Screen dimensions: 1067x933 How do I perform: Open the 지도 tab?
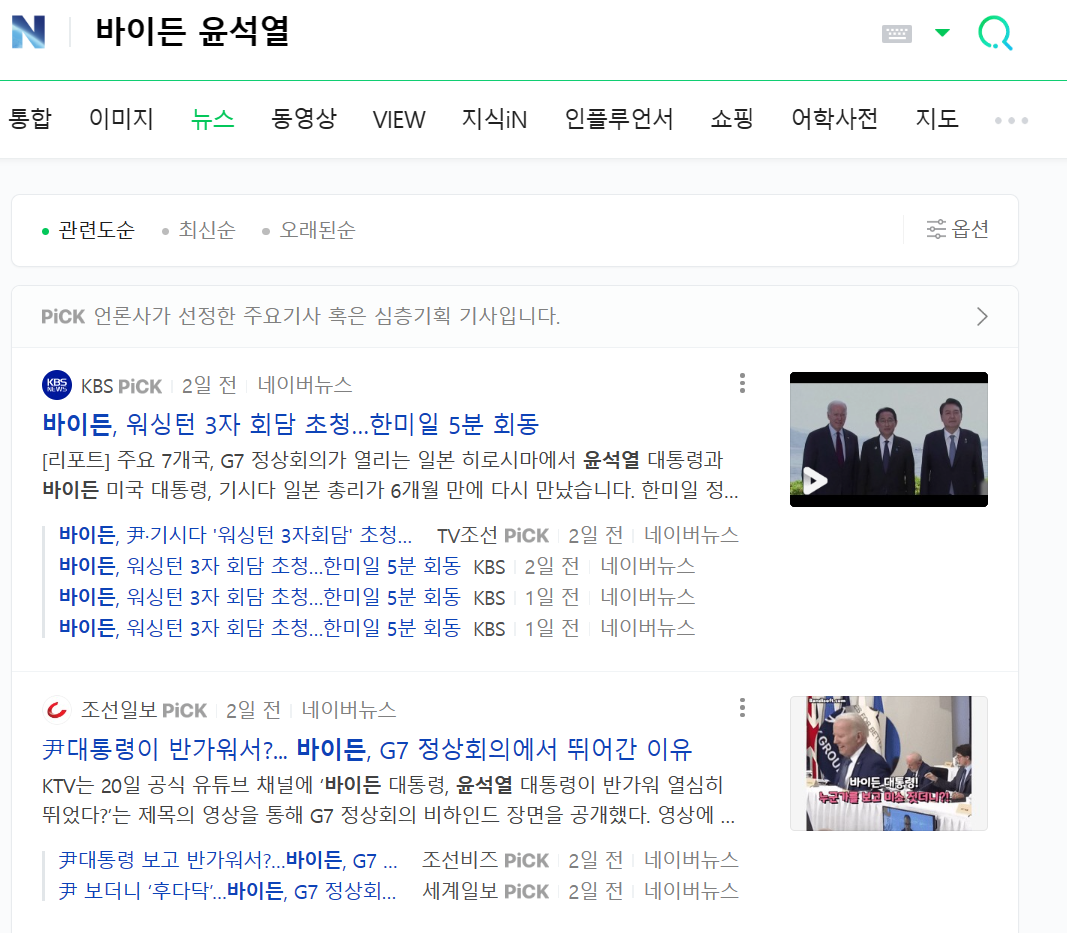tap(937, 119)
